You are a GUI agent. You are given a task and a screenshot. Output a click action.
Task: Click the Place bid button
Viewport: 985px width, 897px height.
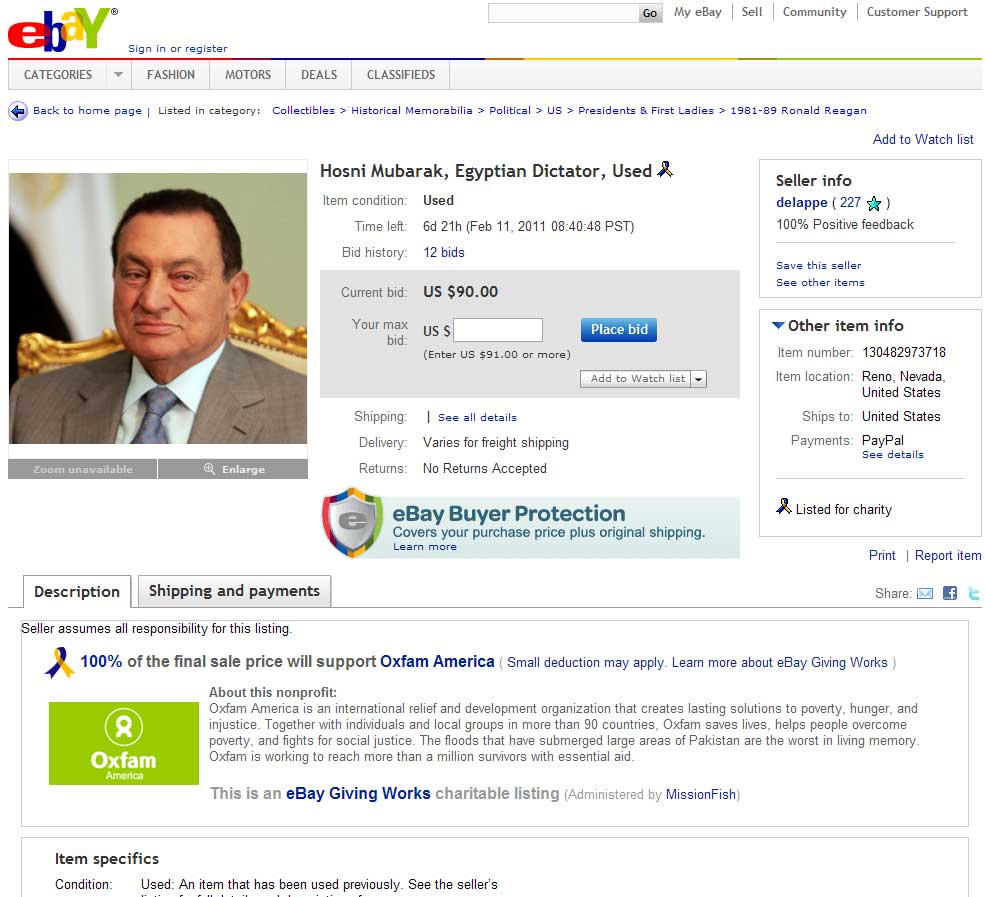point(619,330)
